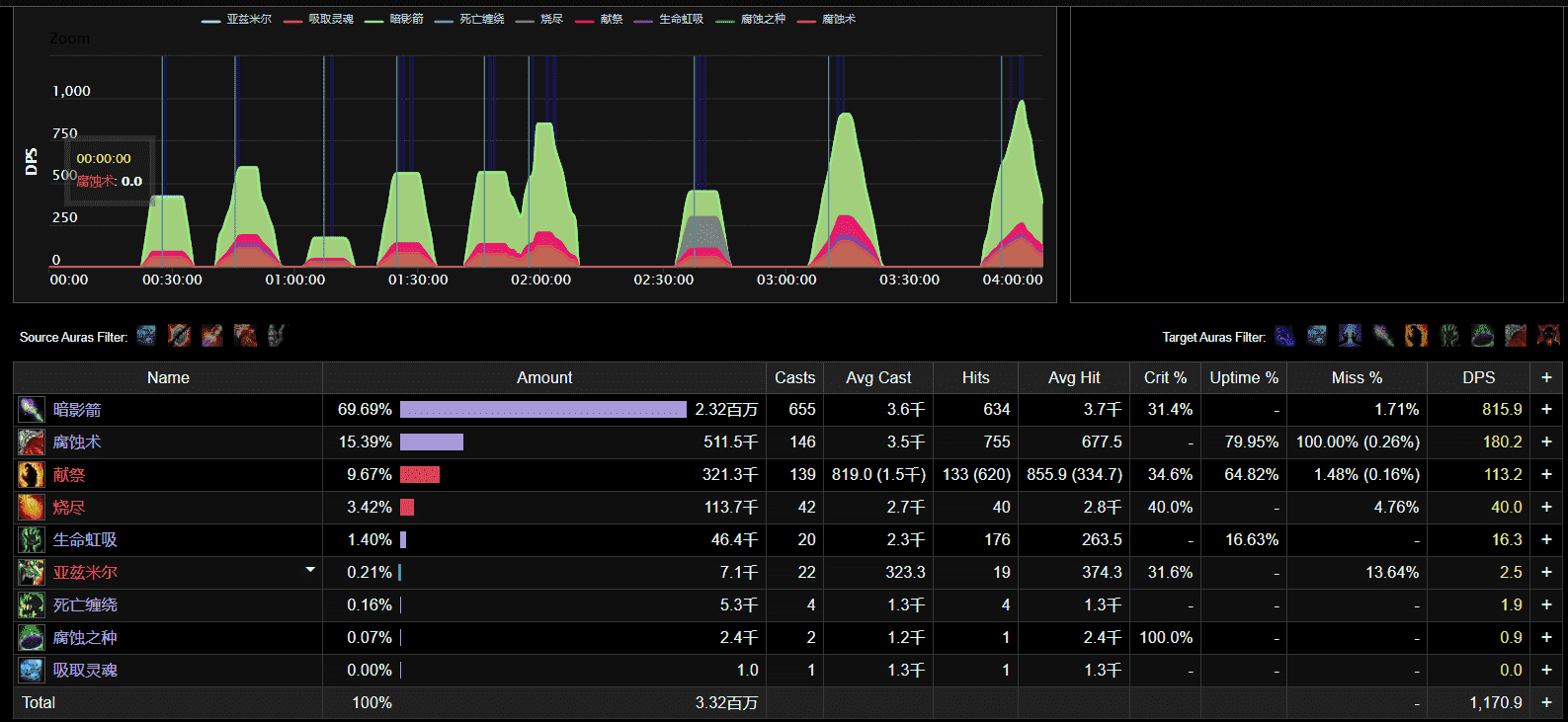The height and width of the screenshot is (722, 1568).
Task: Toggle 腐蚀术 series in chart legend
Action: 827,20
